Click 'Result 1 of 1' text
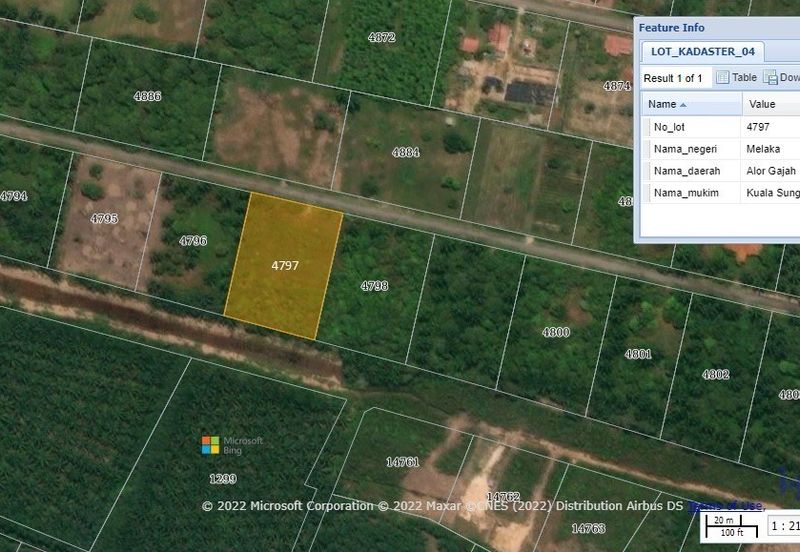Screen dimensions: 800x552 coord(672,78)
